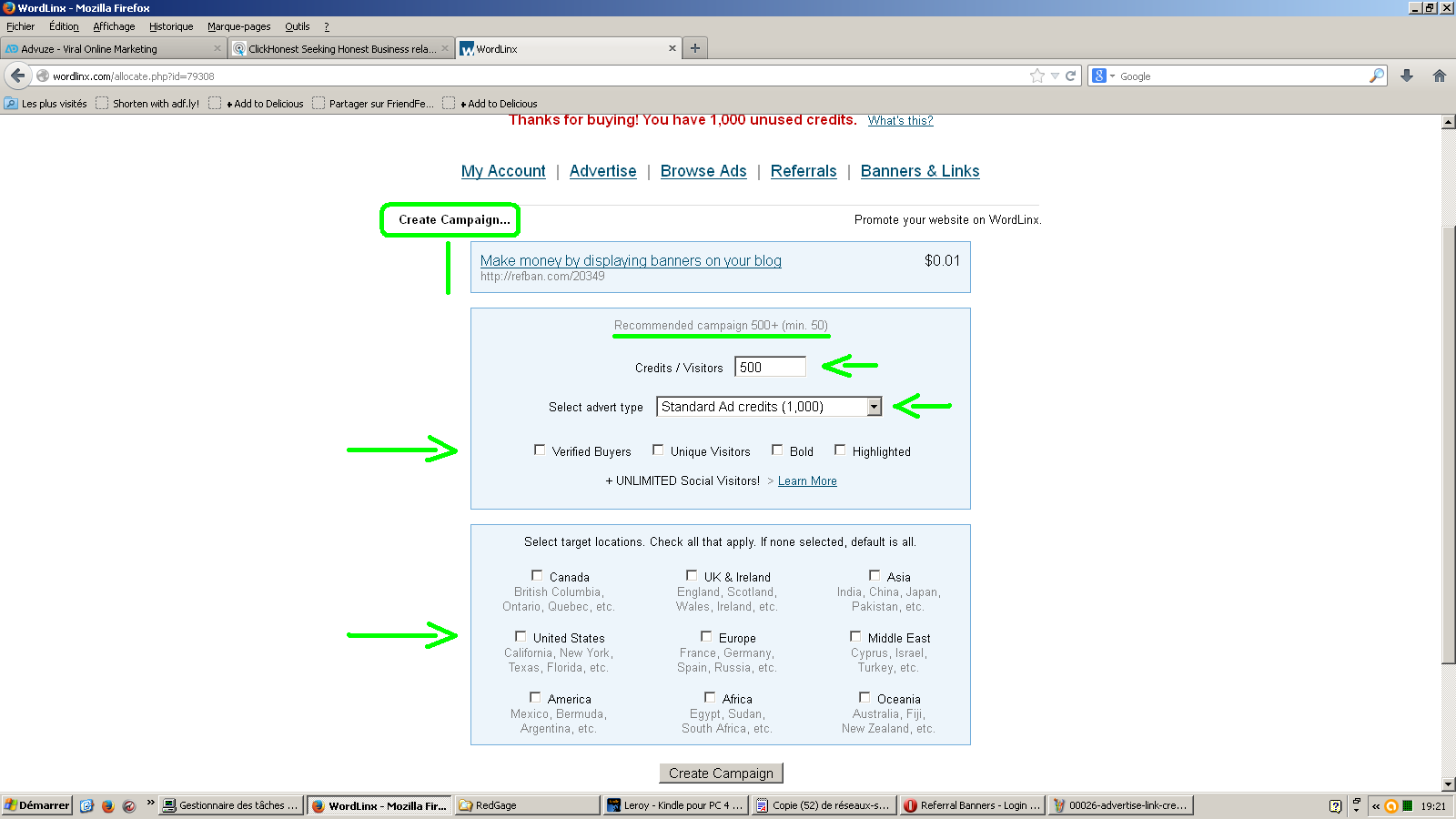The image size is (1456, 819).
Task: Open the My Account link
Action: point(503,171)
